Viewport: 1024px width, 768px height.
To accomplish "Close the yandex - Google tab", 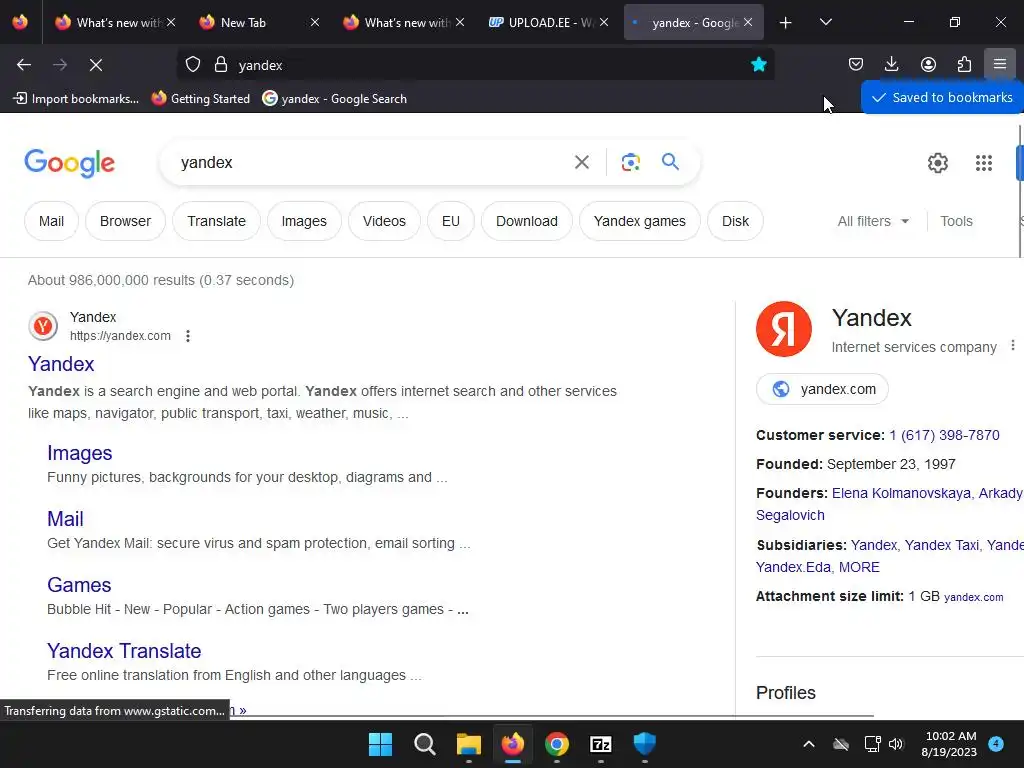I will [748, 22].
